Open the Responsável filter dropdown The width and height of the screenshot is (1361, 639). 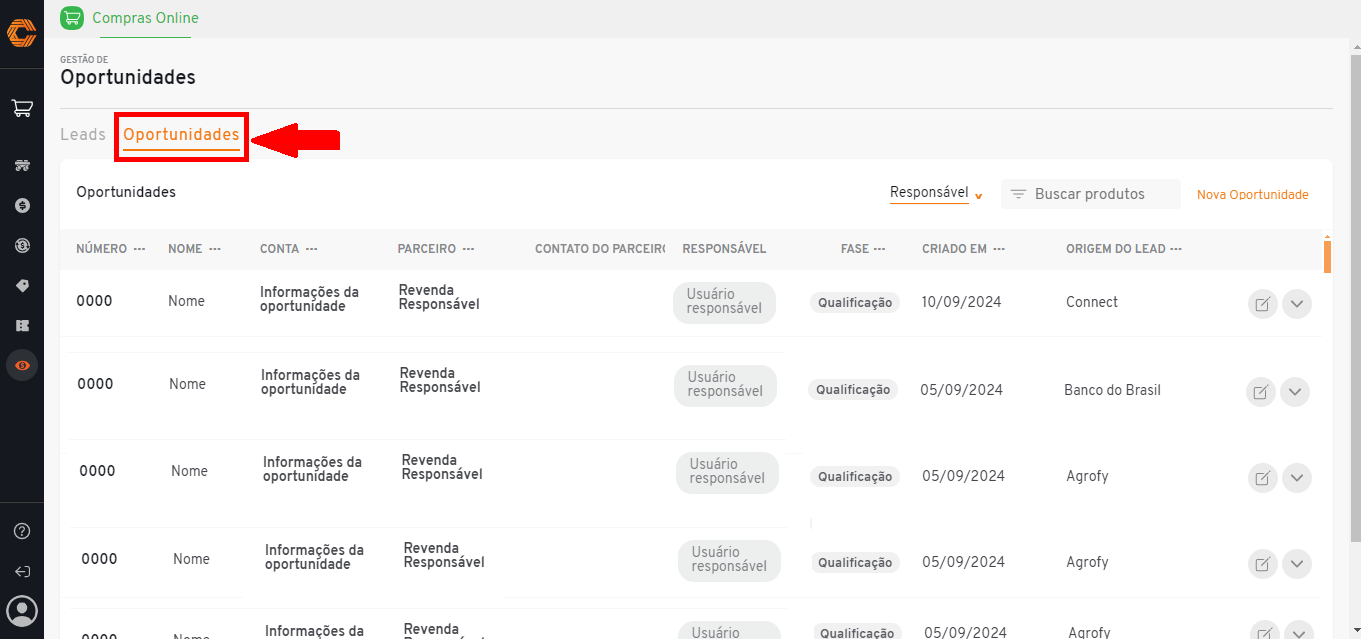click(x=937, y=193)
